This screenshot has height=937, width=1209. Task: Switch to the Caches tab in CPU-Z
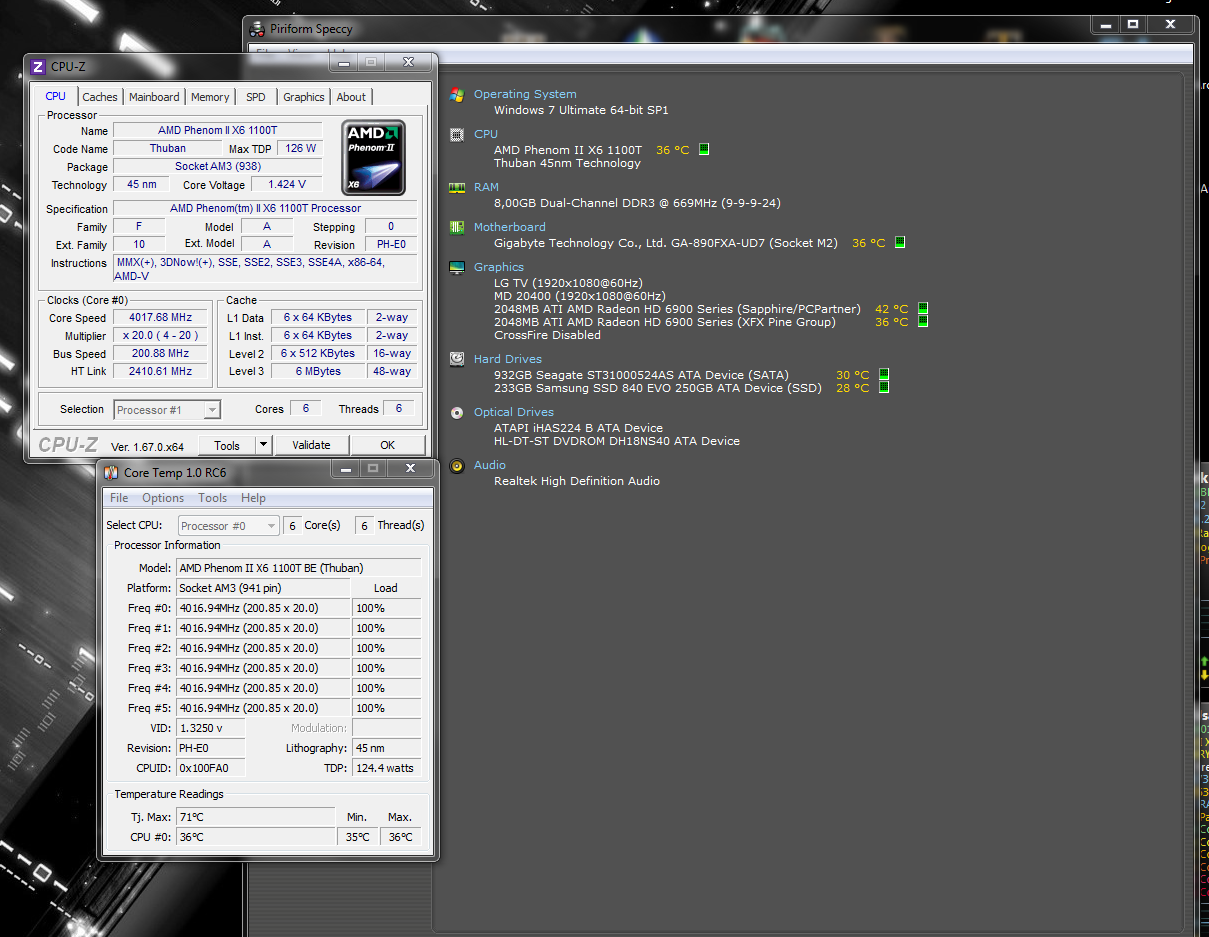tap(100, 97)
